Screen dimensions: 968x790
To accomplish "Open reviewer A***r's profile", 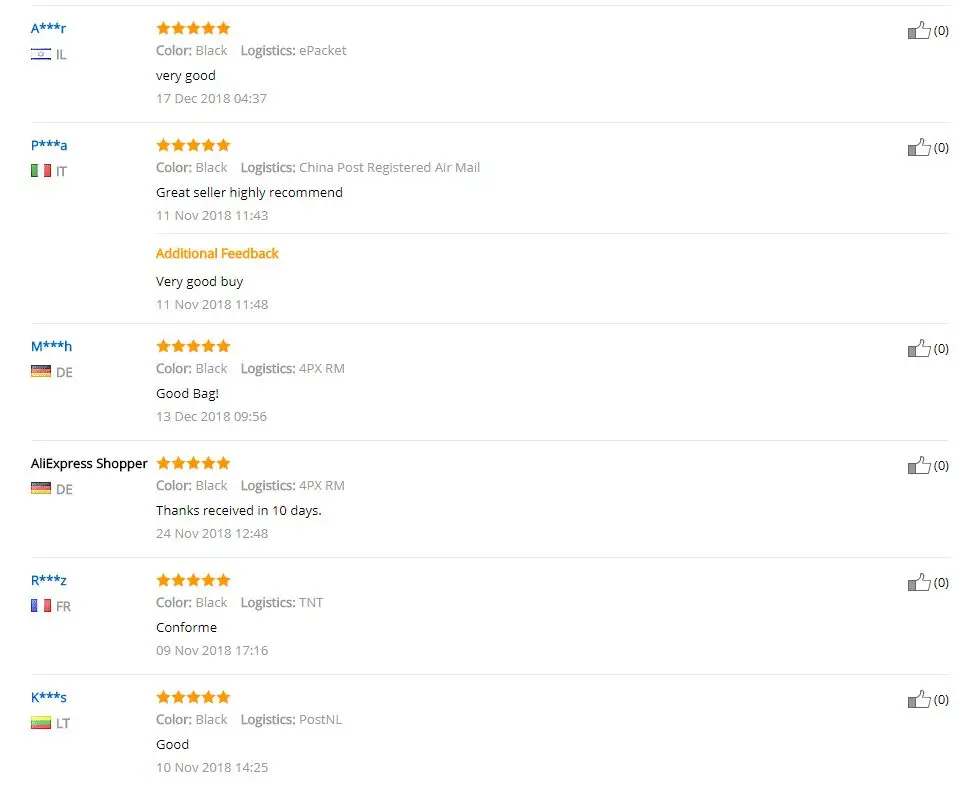I will (48, 28).
